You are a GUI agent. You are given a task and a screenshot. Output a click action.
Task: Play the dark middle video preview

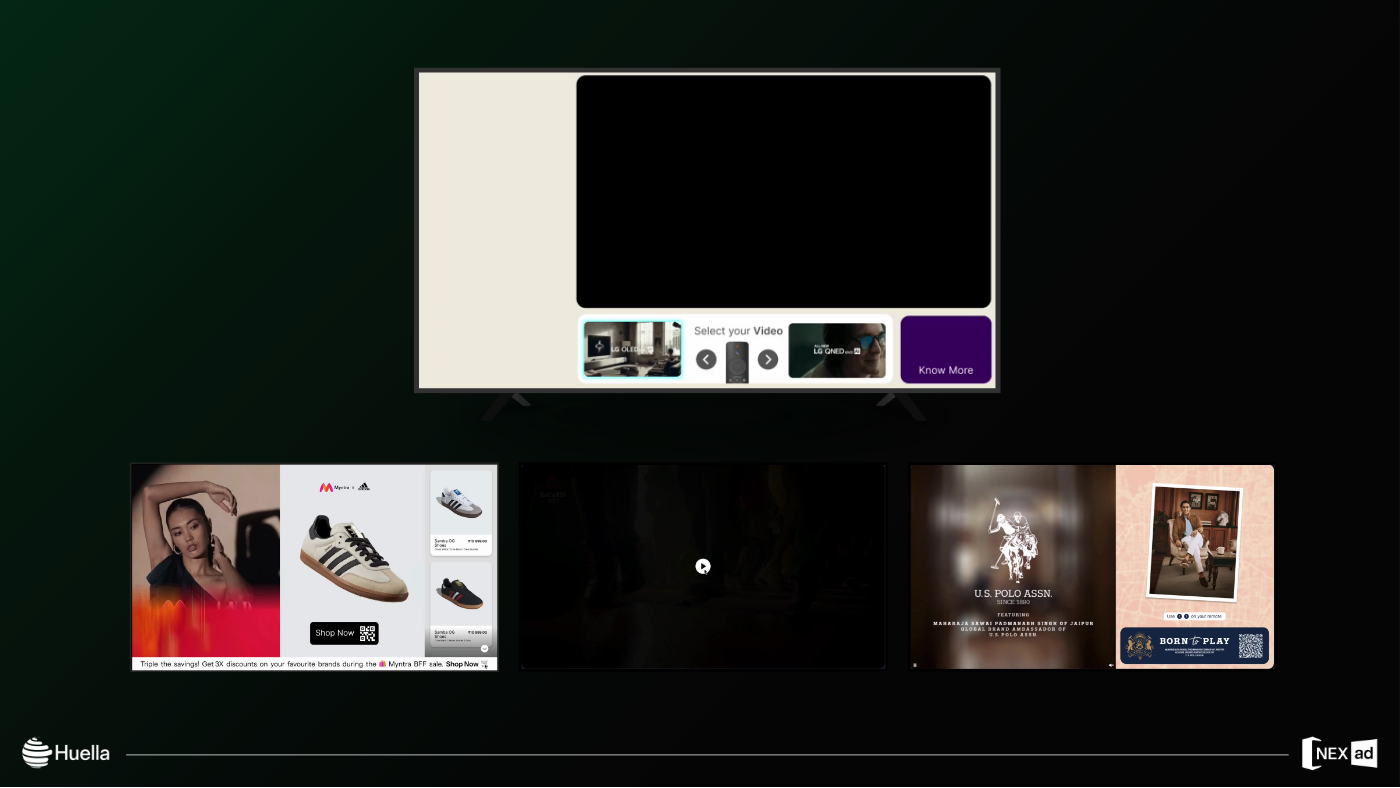pyautogui.click(x=703, y=567)
